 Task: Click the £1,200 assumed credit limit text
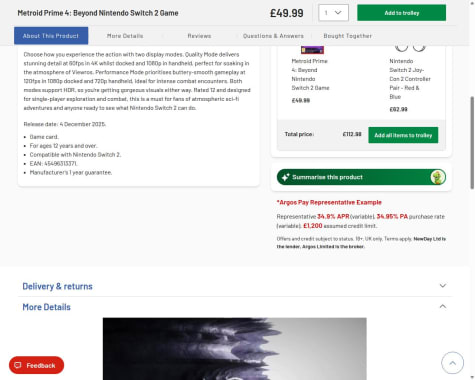340,226
